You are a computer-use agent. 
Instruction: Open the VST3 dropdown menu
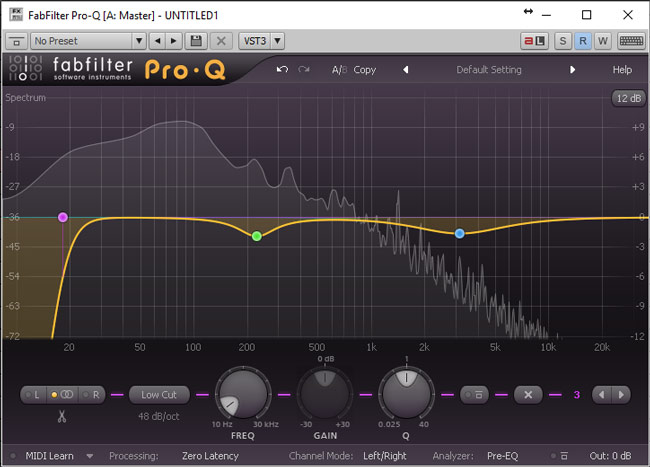click(262, 41)
